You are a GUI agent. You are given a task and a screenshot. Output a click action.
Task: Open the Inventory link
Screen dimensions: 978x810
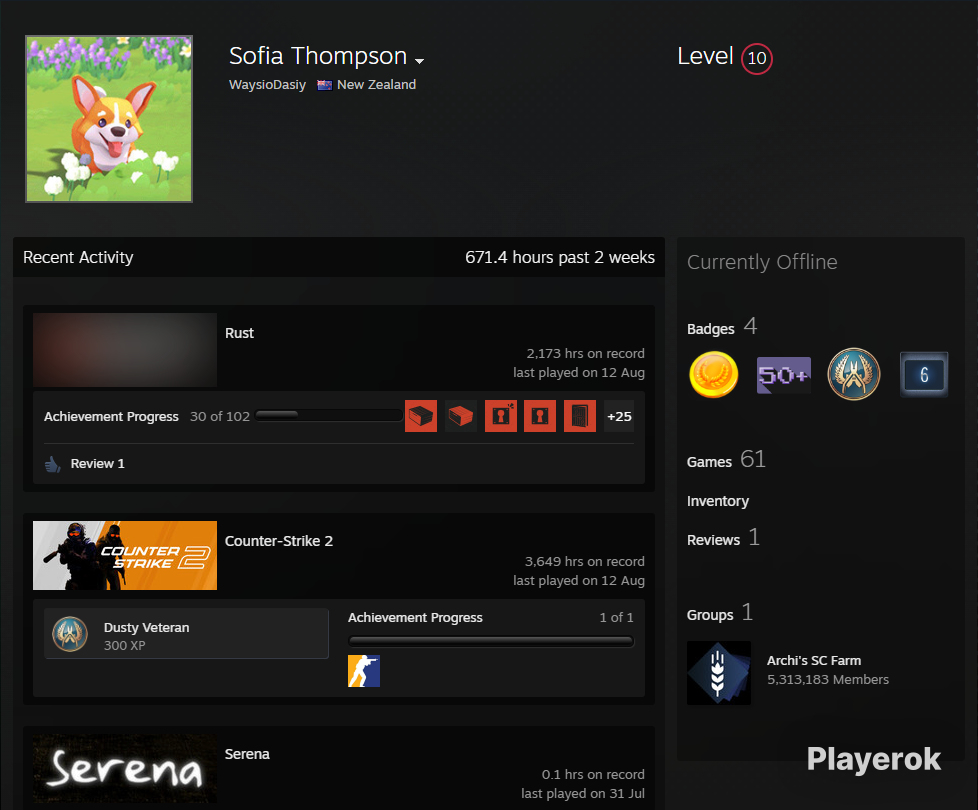point(717,501)
